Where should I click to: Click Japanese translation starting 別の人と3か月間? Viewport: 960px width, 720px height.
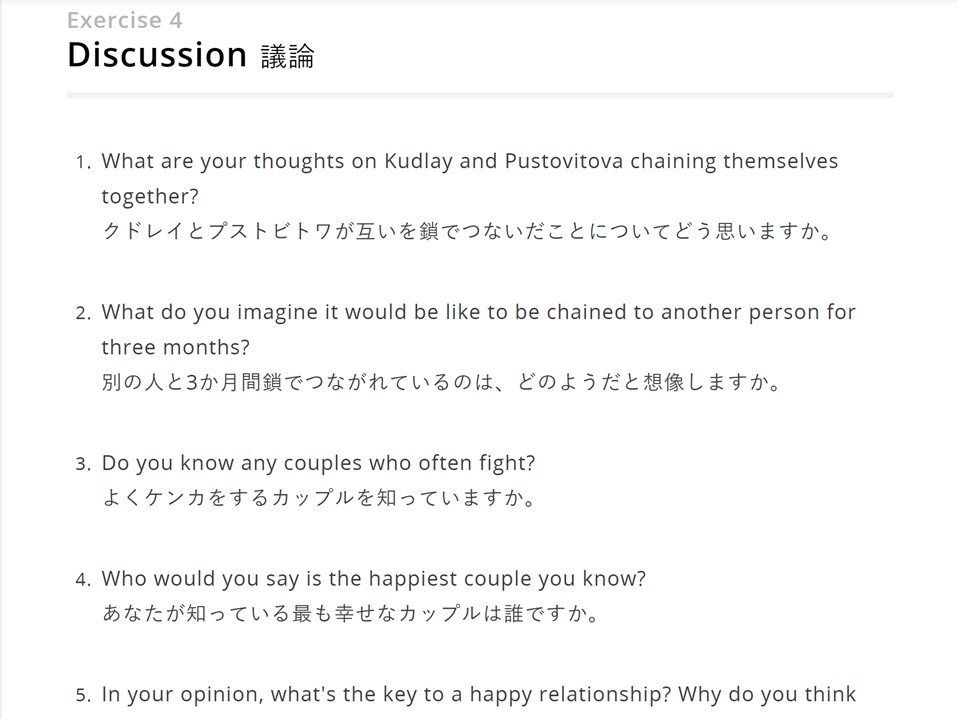[x=441, y=383]
